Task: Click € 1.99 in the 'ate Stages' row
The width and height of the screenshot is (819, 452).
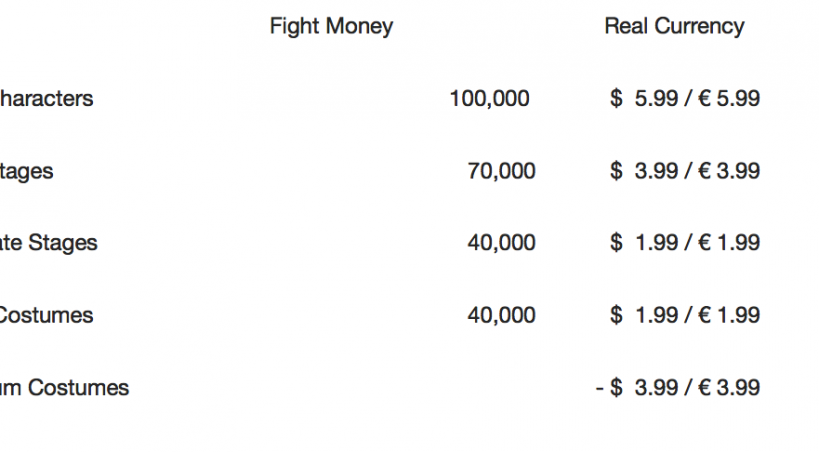Action: tap(729, 243)
